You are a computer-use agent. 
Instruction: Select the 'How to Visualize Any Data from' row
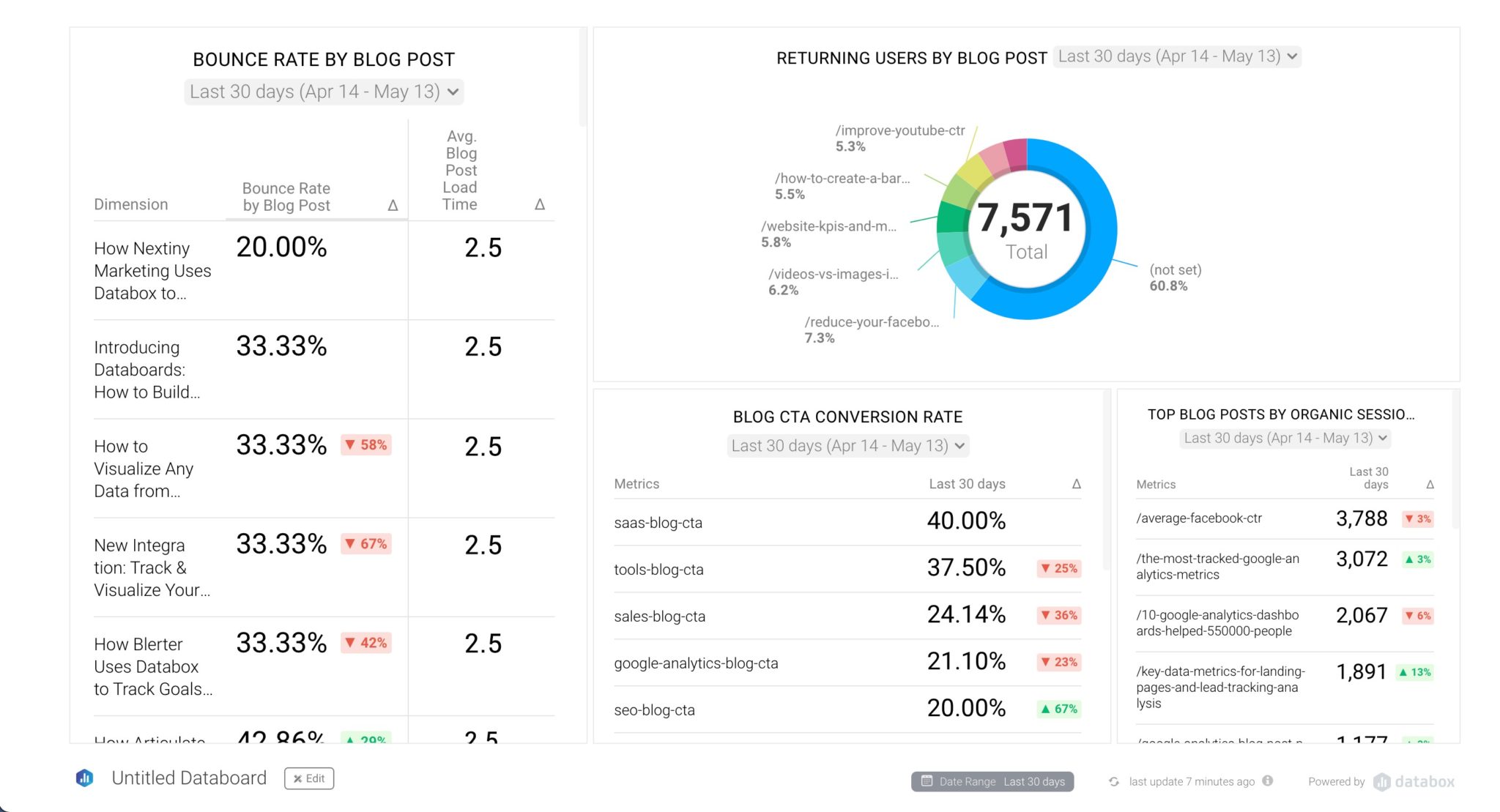click(x=324, y=469)
